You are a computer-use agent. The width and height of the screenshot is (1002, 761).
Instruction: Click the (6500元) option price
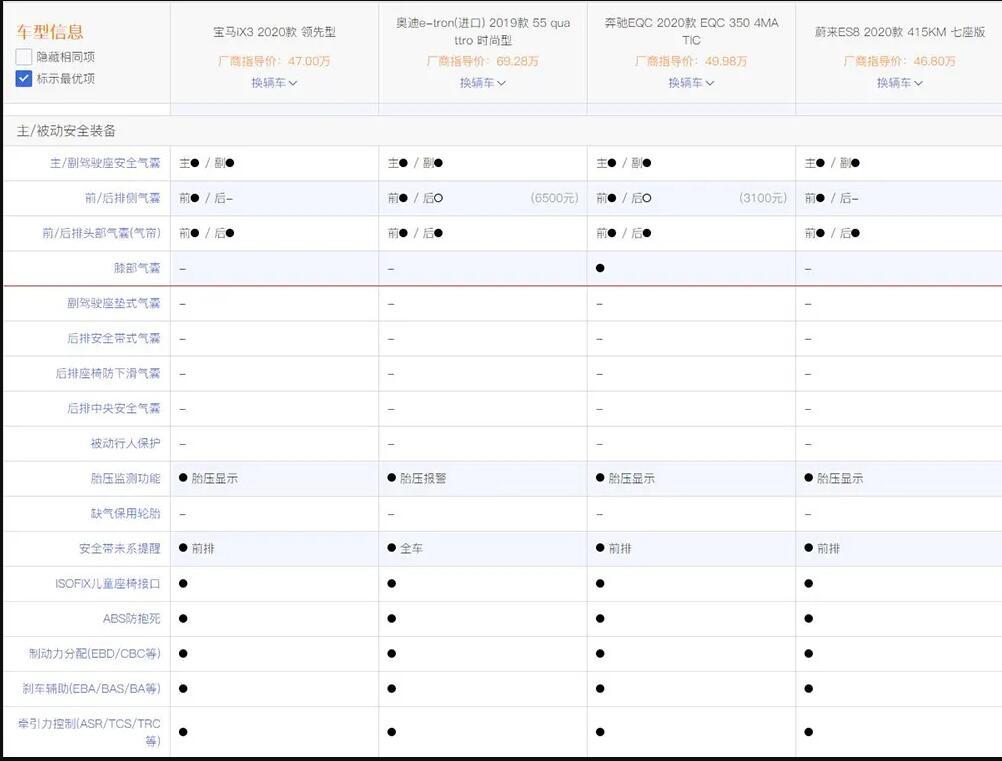tap(554, 199)
